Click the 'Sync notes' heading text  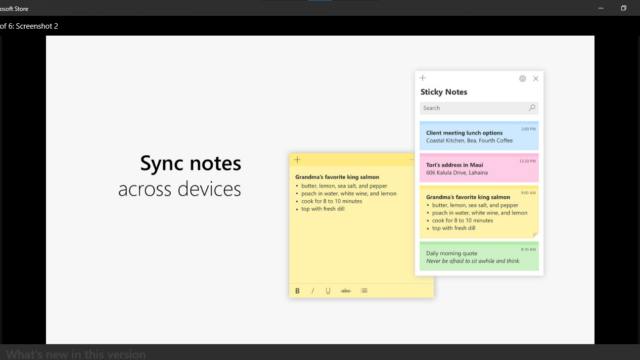191,163
